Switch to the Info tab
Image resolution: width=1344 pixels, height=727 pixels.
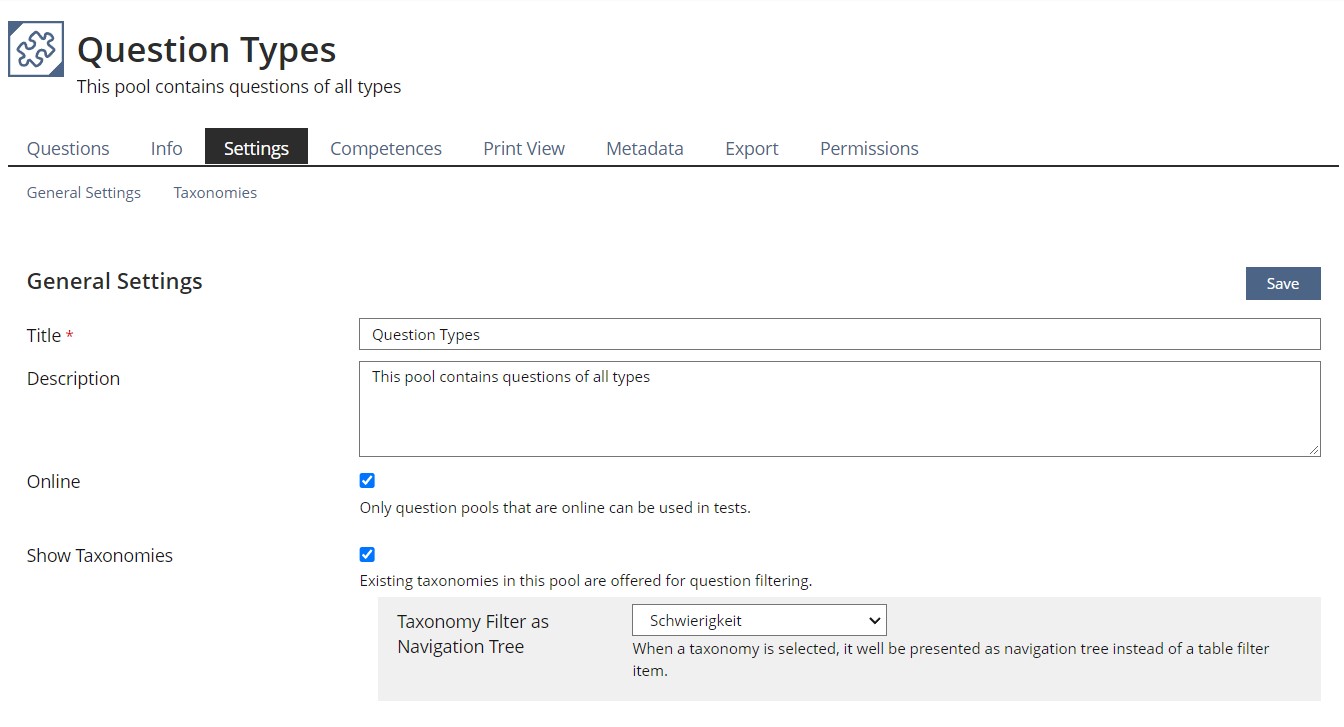166,148
